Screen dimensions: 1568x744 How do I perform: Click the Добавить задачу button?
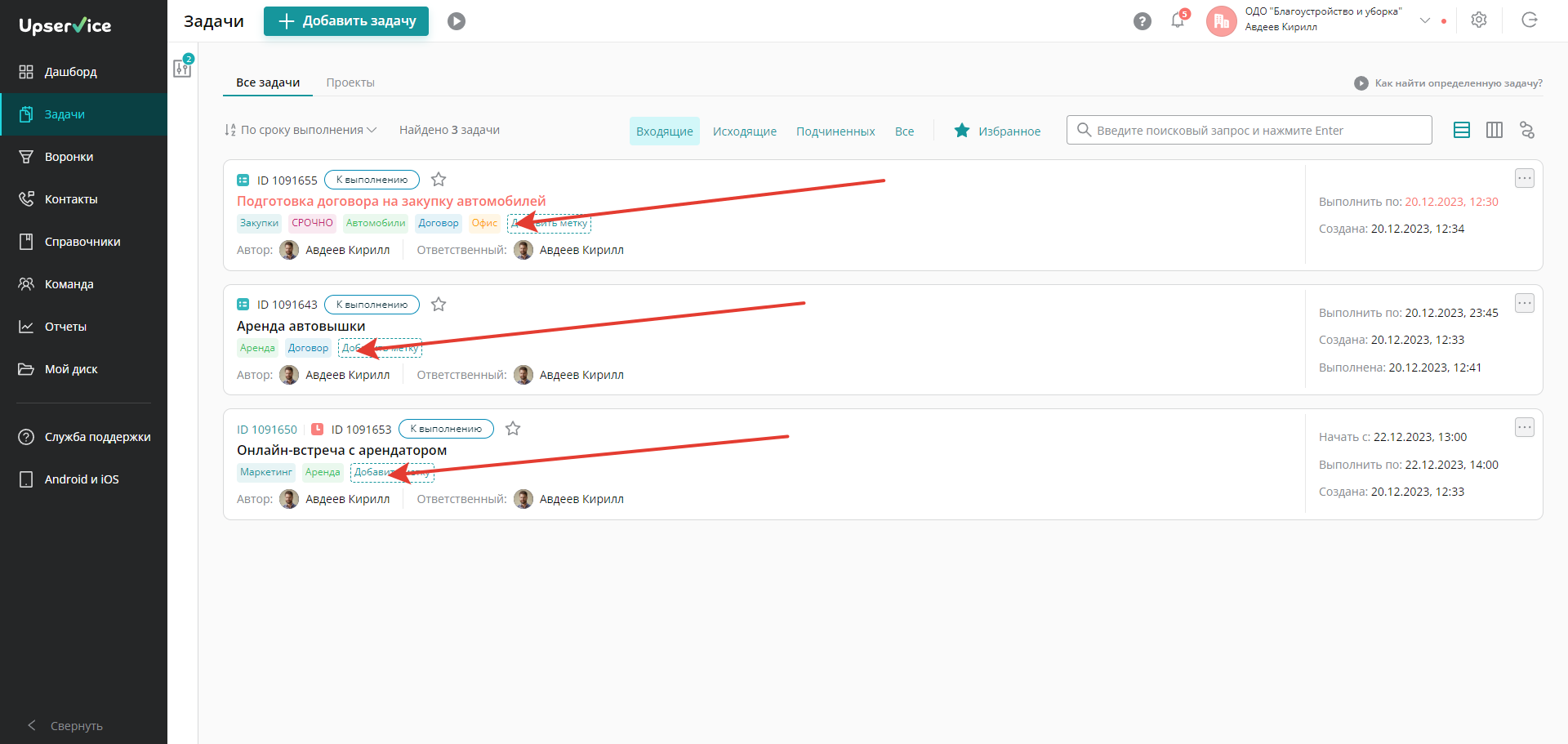(346, 21)
